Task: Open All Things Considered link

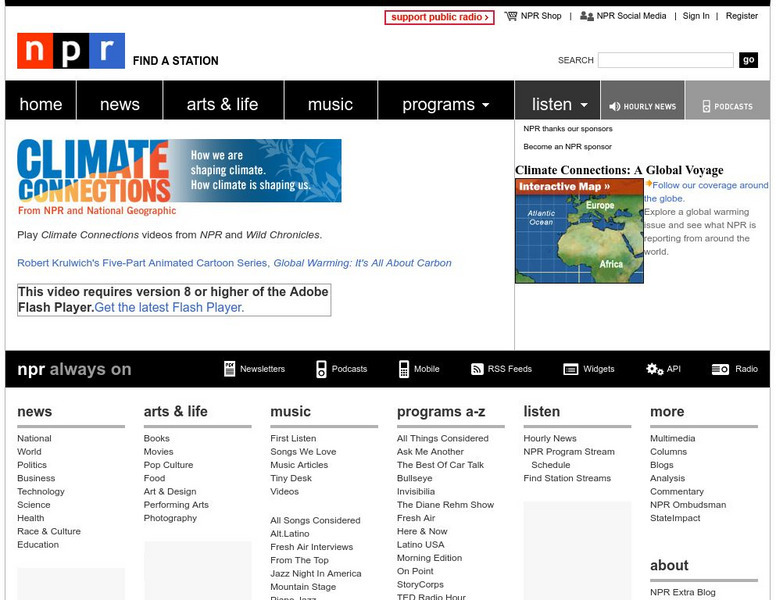Action: click(442, 438)
